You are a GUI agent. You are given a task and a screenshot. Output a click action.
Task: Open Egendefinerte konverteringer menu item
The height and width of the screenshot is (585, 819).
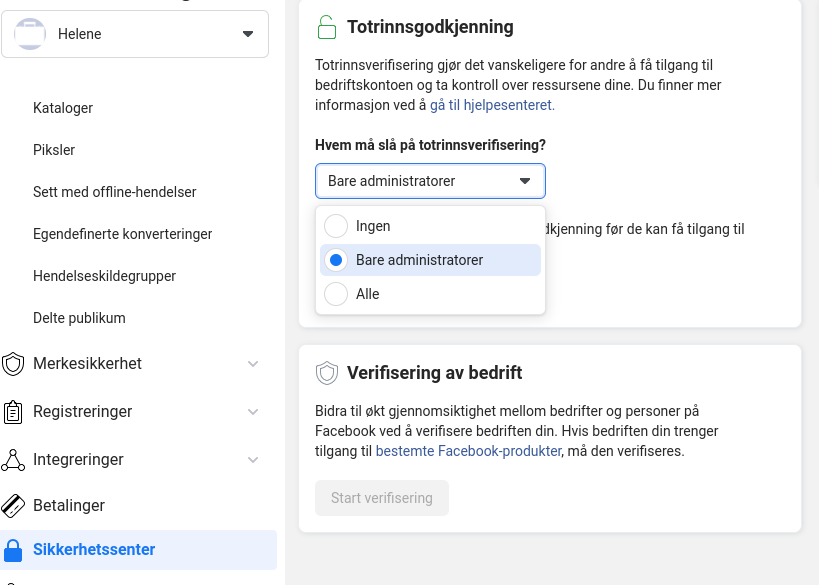pyautogui.click(x=122, y=234)
